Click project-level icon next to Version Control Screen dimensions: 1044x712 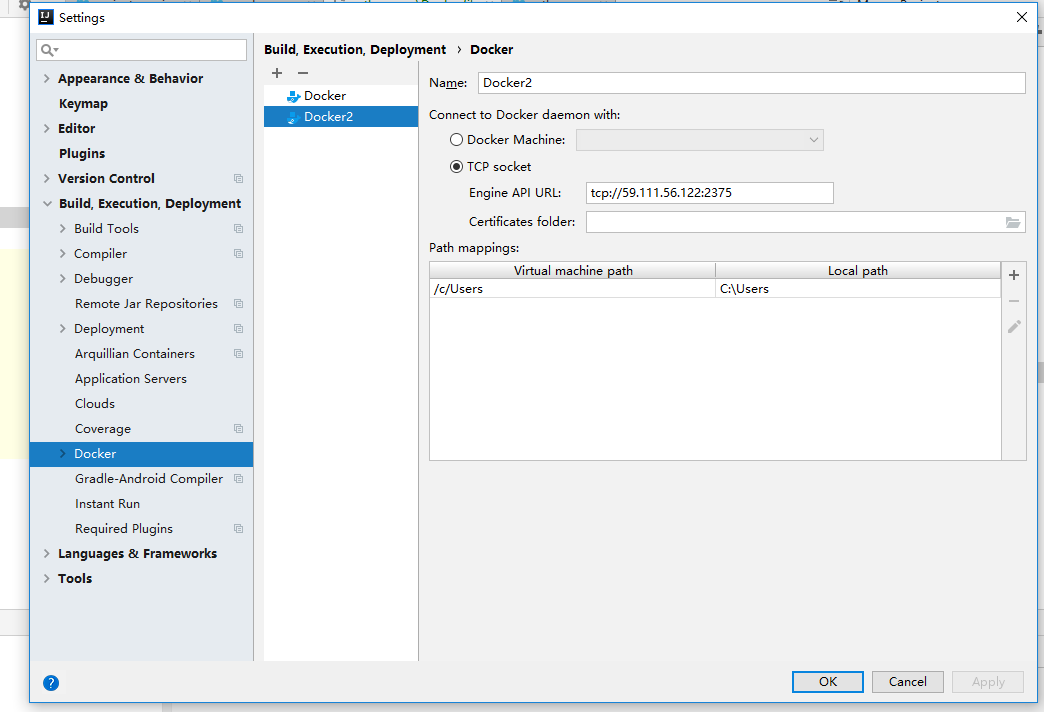coord(238,178)
